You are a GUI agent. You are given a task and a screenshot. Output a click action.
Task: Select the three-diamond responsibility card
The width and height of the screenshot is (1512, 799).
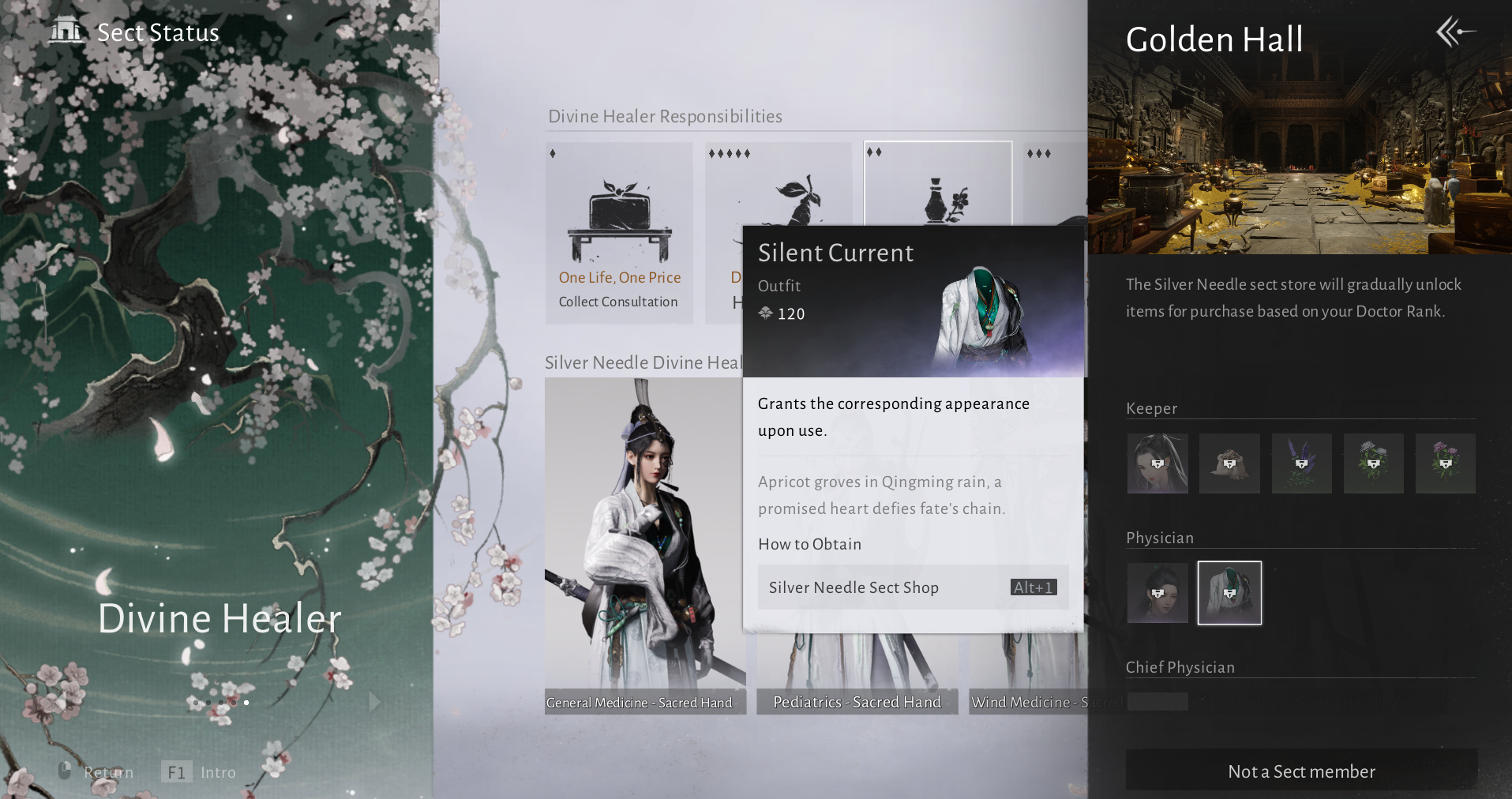pyautogui.click(x=1056, y=184)
